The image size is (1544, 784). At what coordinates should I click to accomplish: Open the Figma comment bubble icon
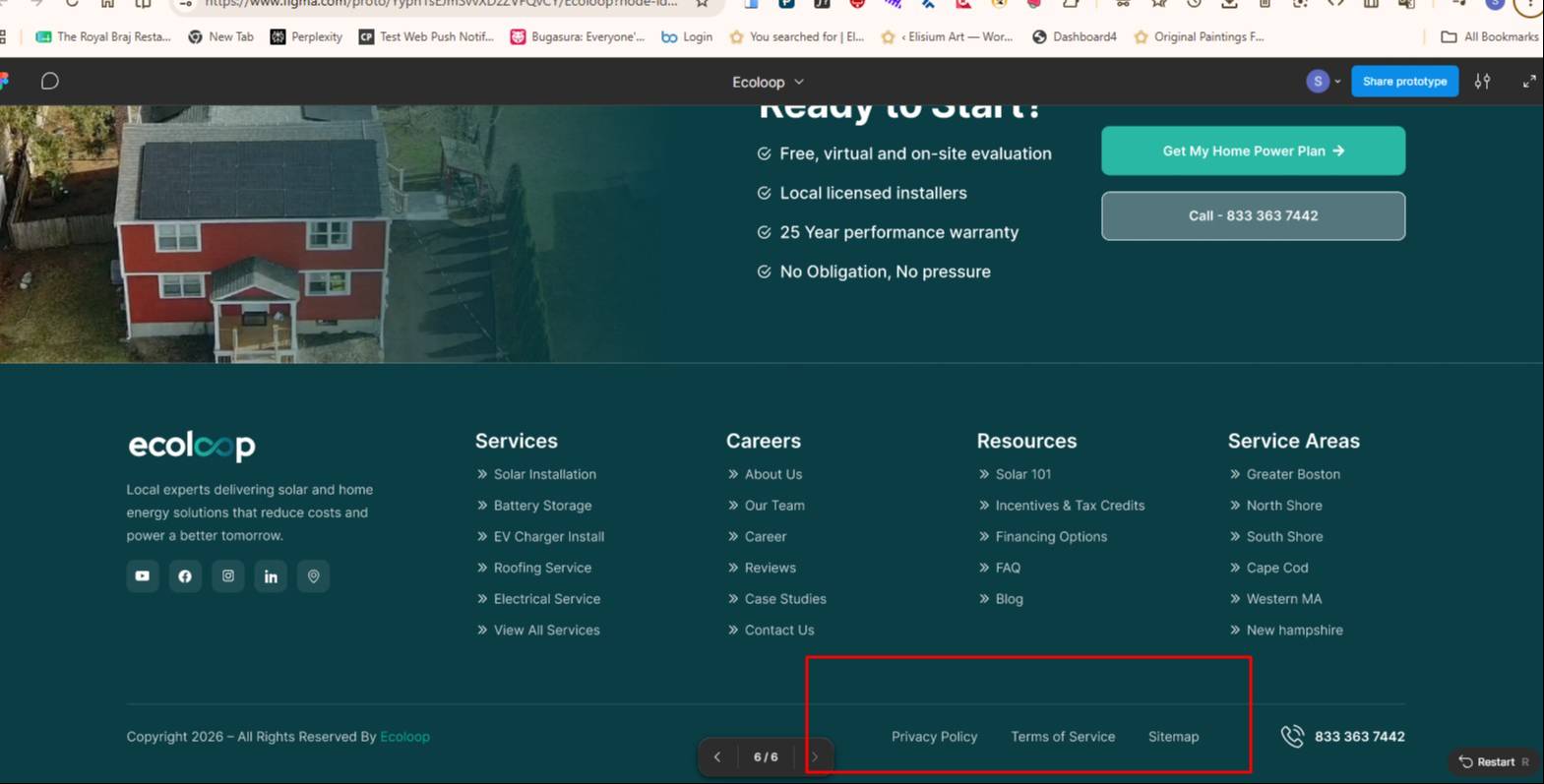pyautogui.click(x=50, y=82)
